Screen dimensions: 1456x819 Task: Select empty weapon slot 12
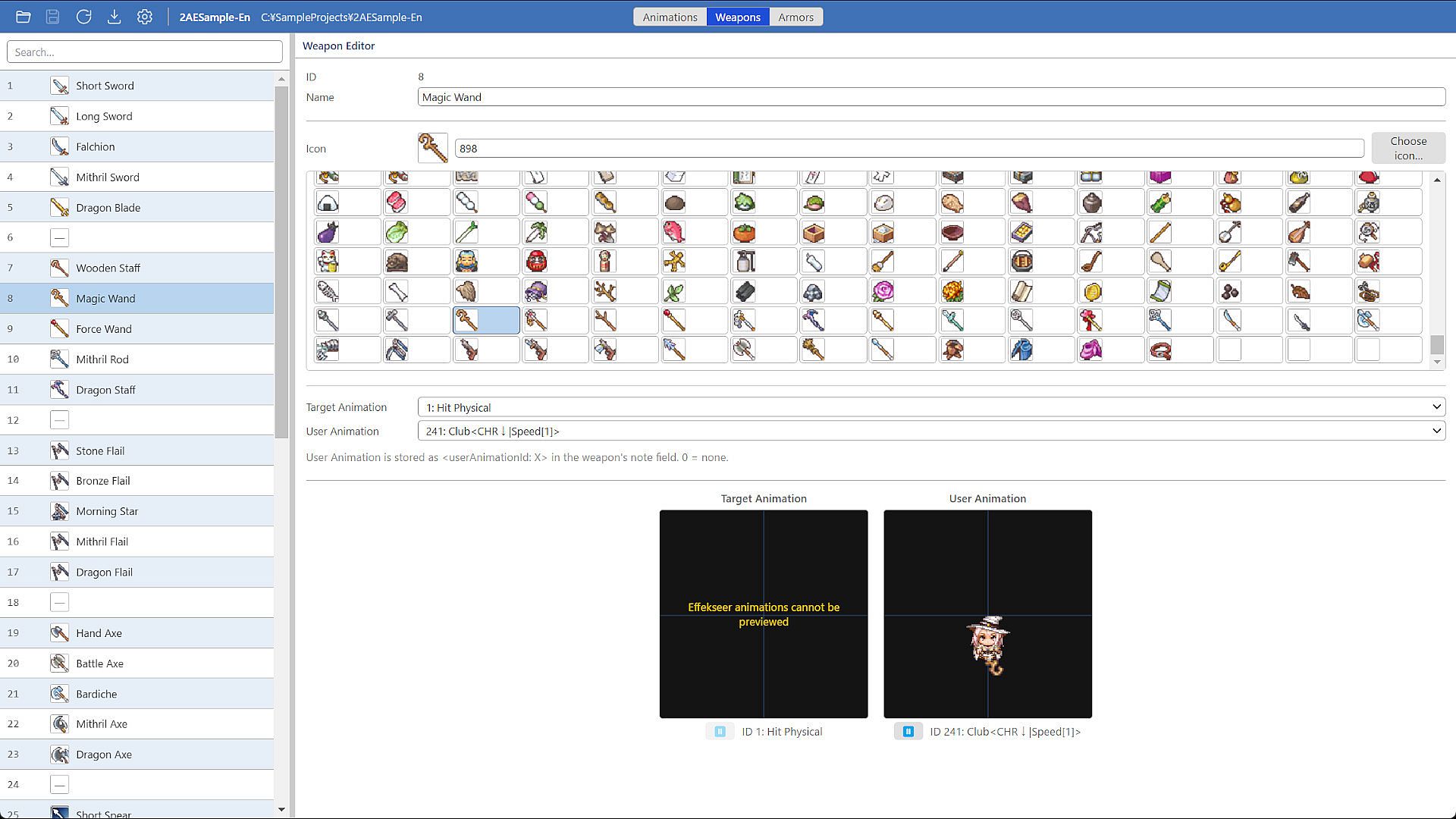(137, 420)
